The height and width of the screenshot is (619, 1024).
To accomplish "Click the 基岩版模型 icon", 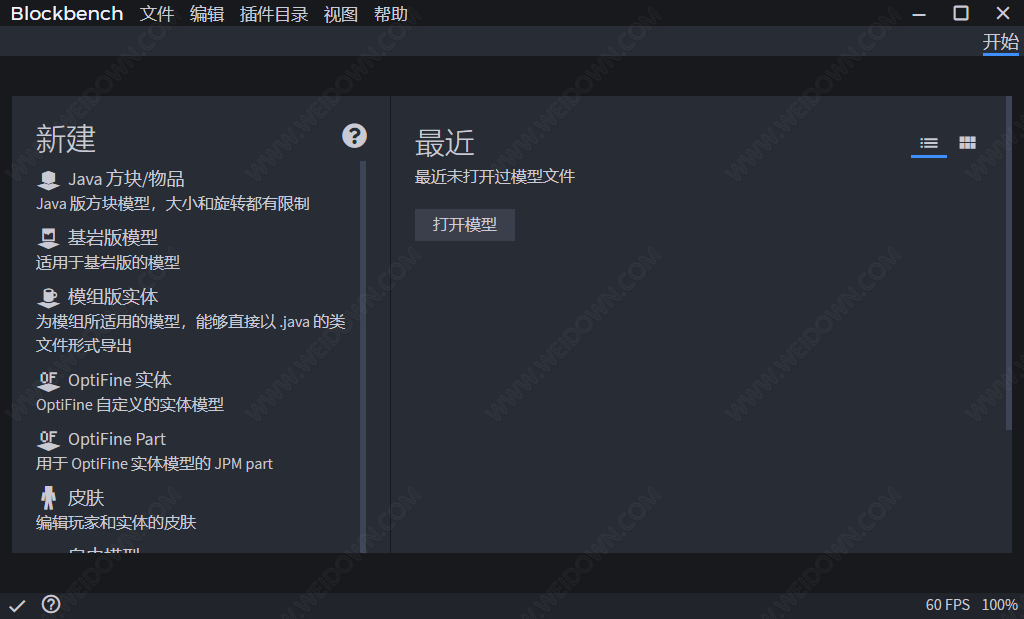I will tap(48, 238).
